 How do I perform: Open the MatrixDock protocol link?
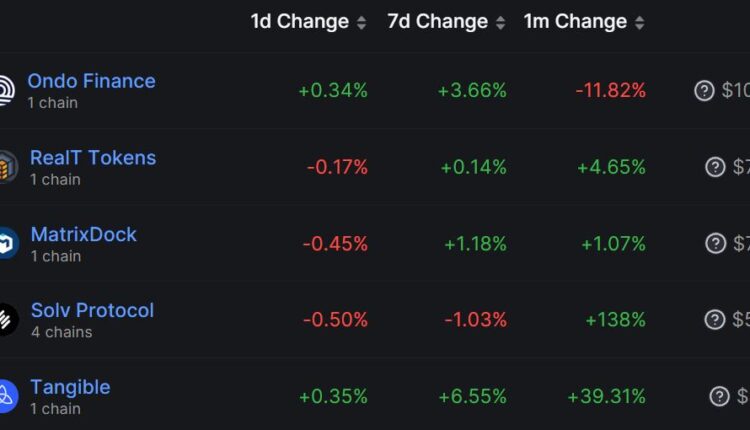point(83,234)
